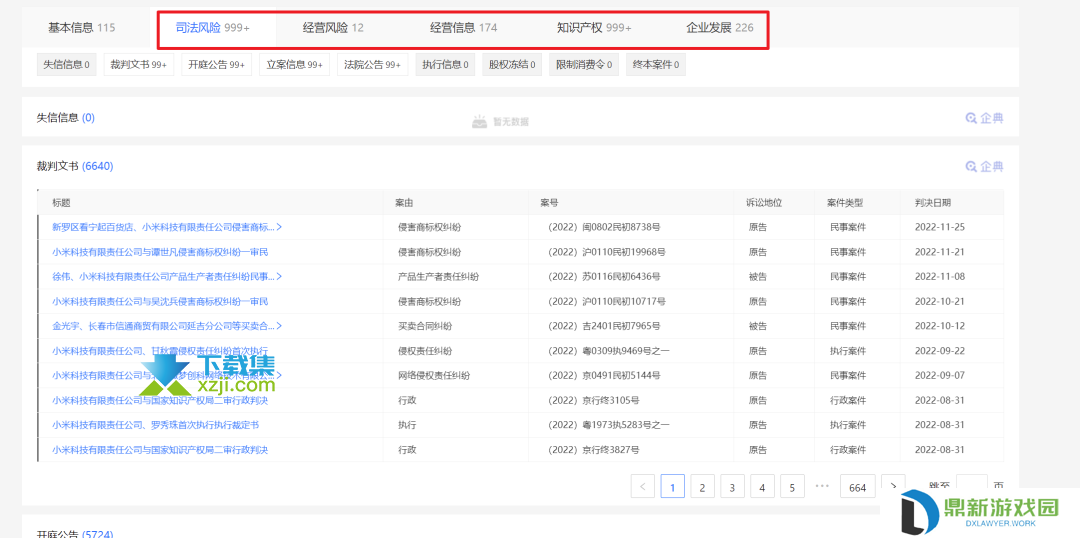Click 企典 icon in 裁判文书 section
The width and height of the screenshot is (1080, 538).
(x=984, y=166)
